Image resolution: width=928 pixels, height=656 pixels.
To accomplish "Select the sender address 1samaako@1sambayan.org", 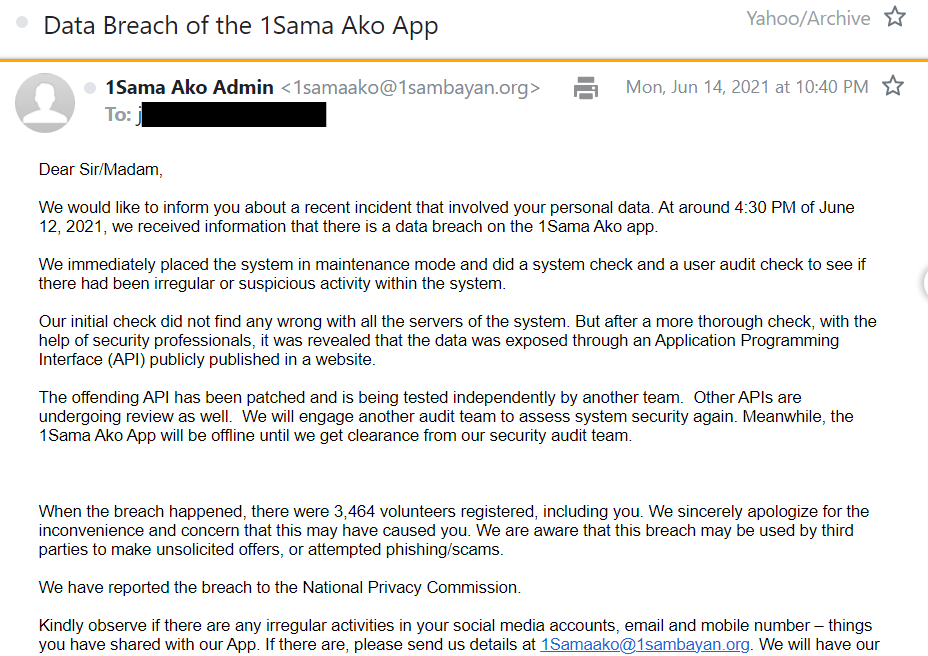I will tap(410, 88).
